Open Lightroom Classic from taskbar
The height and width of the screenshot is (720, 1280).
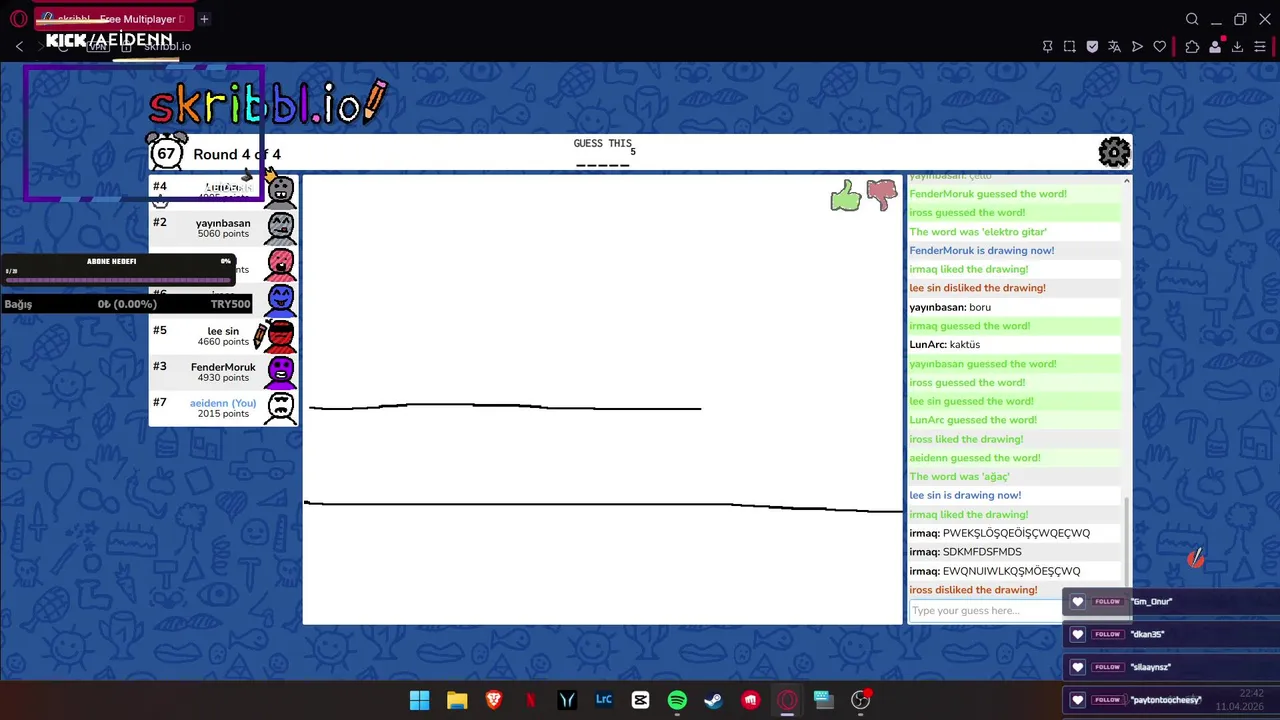pos(604,700)
